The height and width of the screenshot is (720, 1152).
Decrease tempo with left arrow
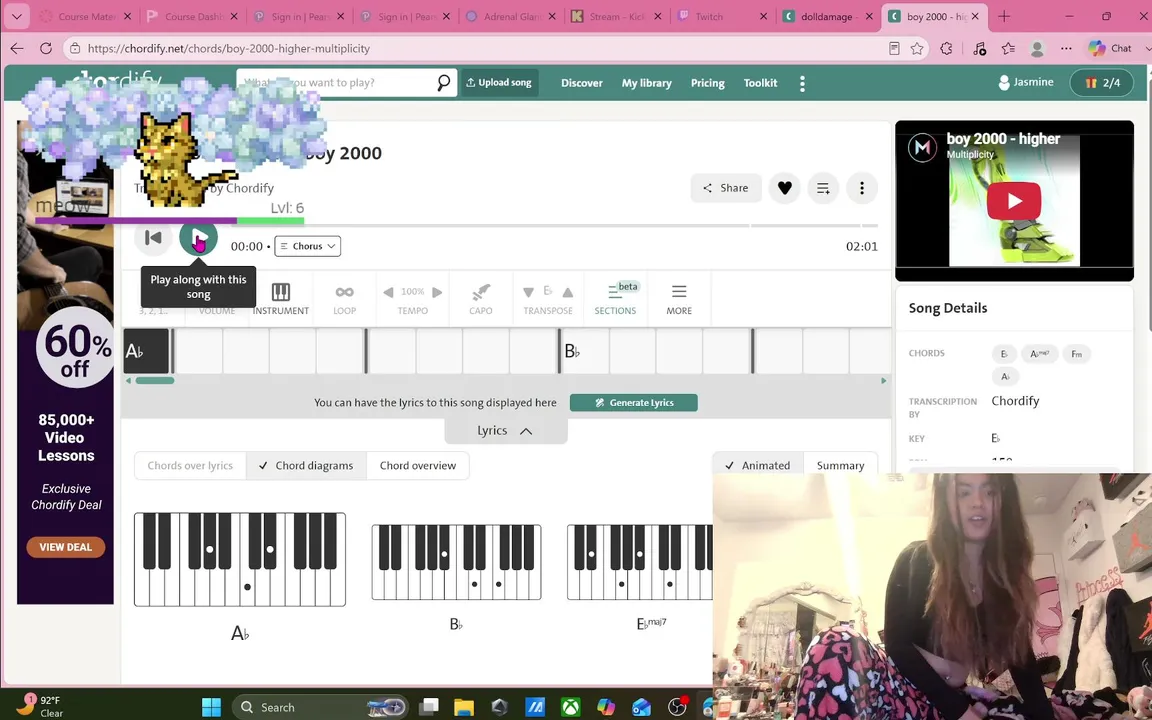click(x=388, y=292)
